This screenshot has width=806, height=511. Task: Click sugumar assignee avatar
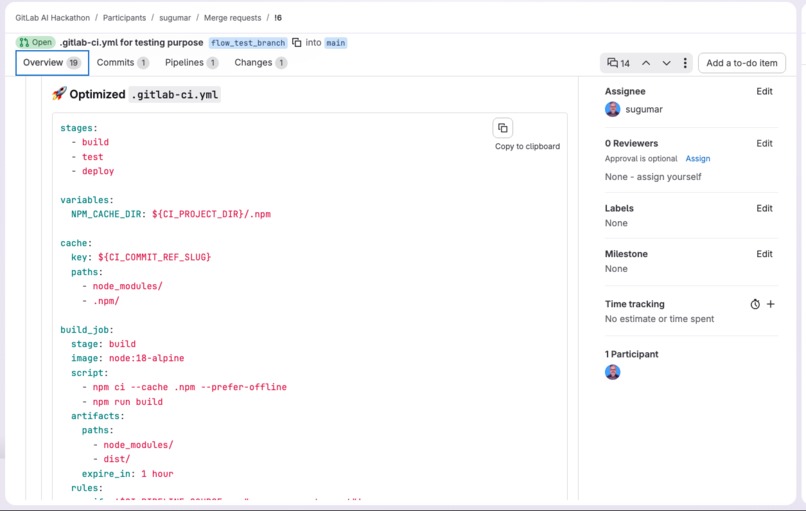[x=613, y=110]
